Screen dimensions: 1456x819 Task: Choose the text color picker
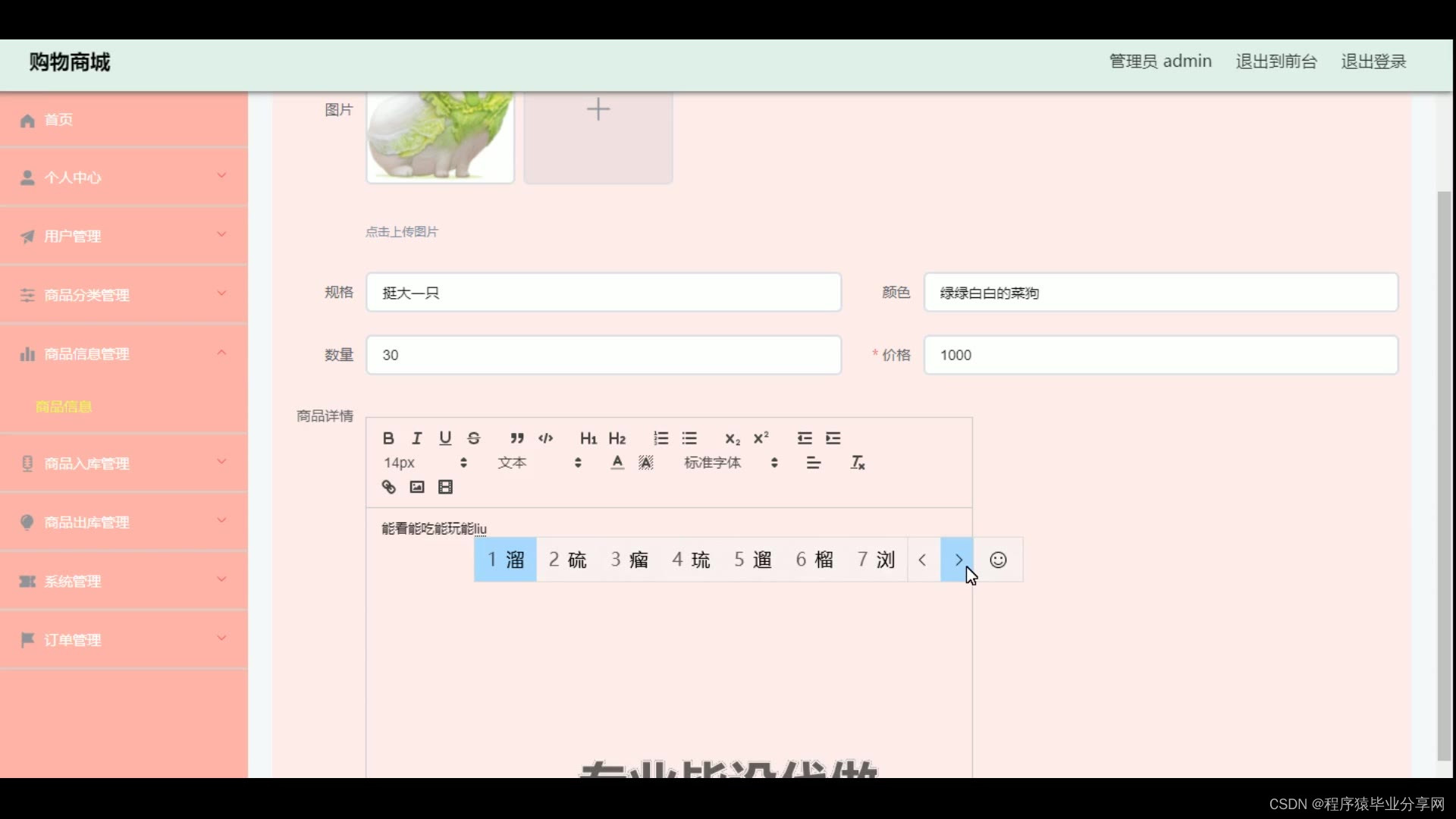tap(617, 463)
